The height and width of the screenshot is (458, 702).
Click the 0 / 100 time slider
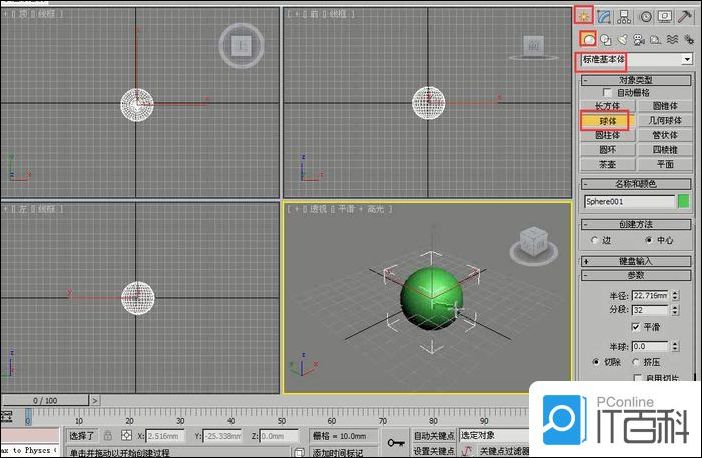(x=45, y=400)
